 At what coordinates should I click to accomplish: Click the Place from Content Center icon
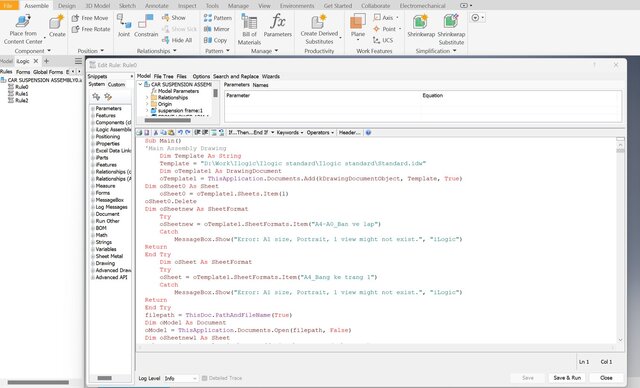pyautogui.click(x=23, y=22)
